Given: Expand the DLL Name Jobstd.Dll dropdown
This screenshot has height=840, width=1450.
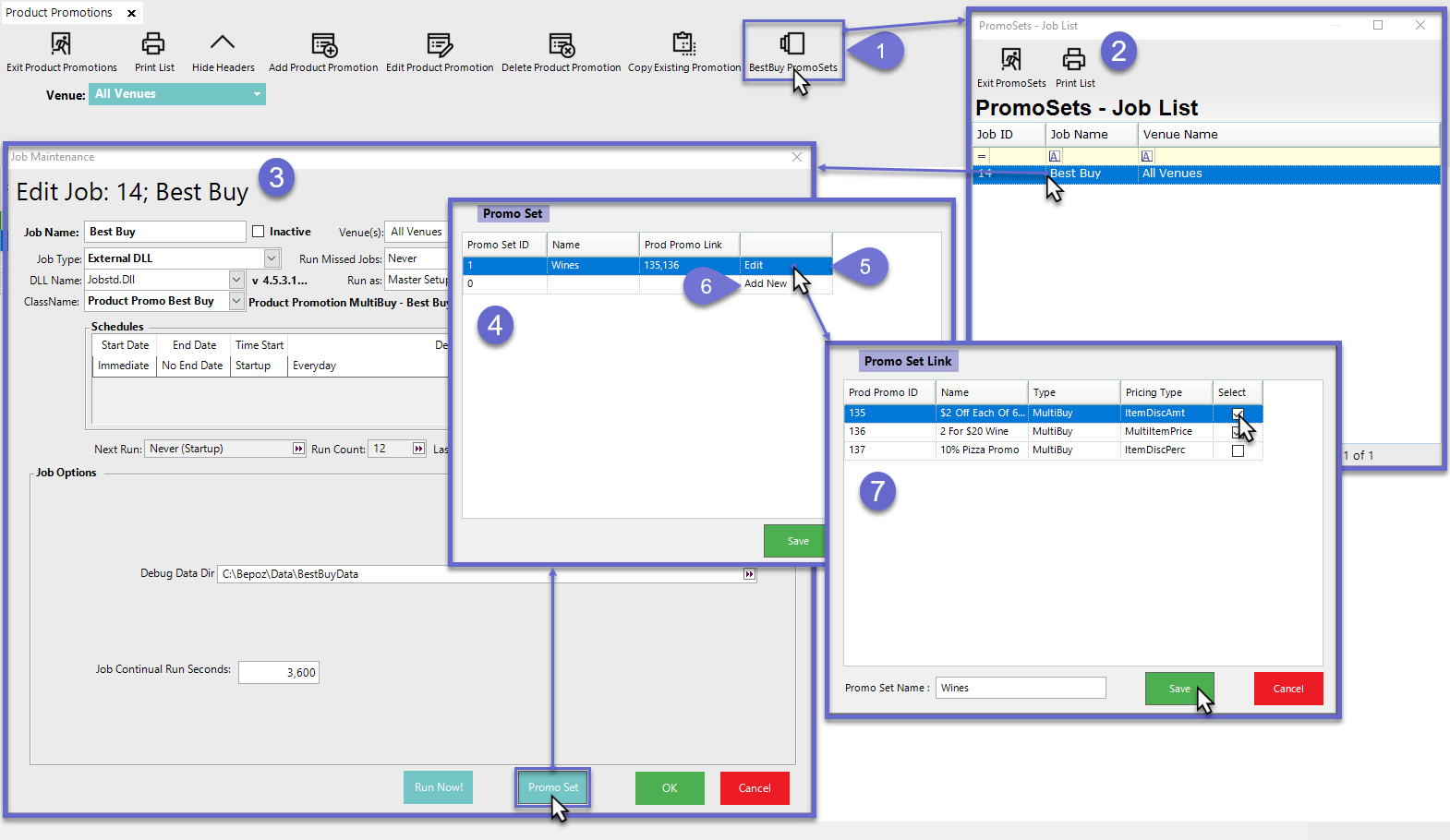Looking at the screenshot, I should click(236, 280).
